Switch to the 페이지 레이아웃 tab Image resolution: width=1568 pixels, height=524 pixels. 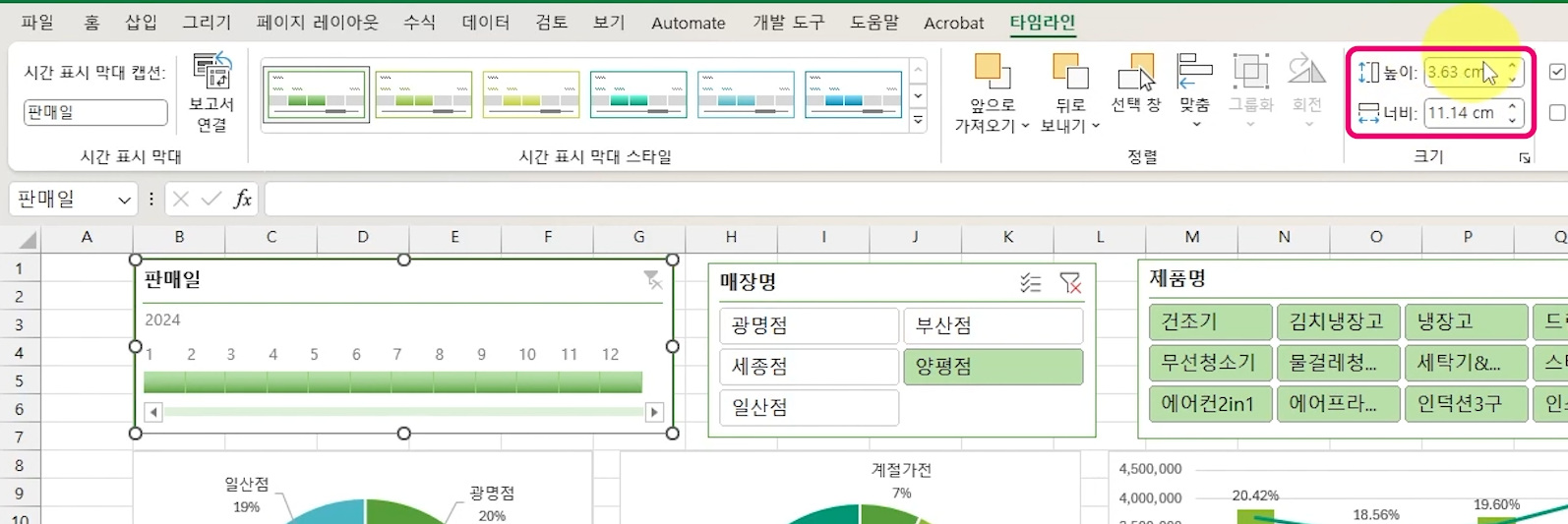pyautogui.click(x=317, y=23)
